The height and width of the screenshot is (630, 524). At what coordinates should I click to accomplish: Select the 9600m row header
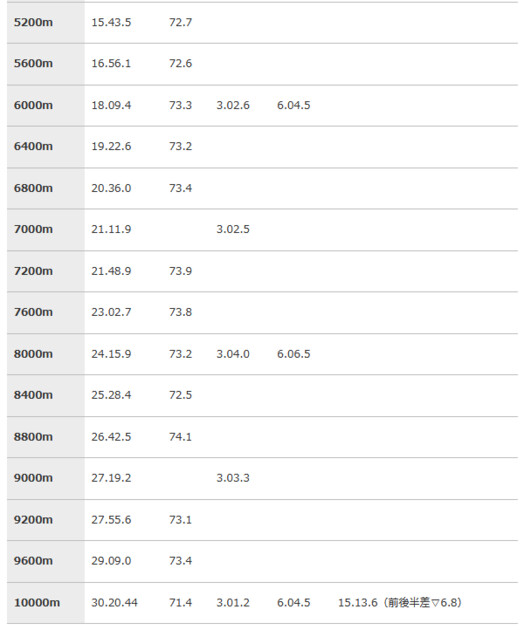[45, 561]
